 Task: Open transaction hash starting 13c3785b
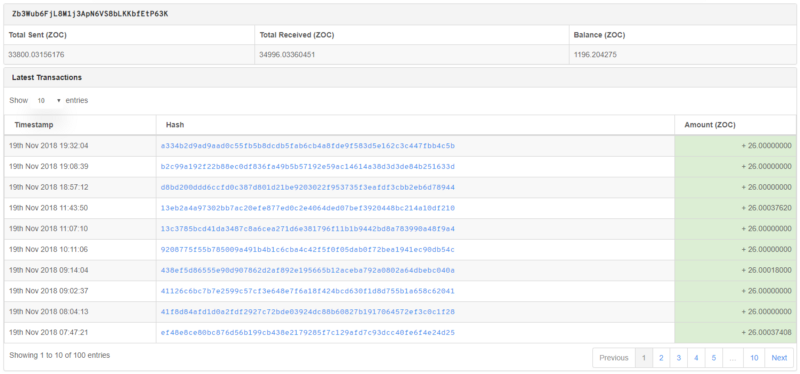click(308, 229)
